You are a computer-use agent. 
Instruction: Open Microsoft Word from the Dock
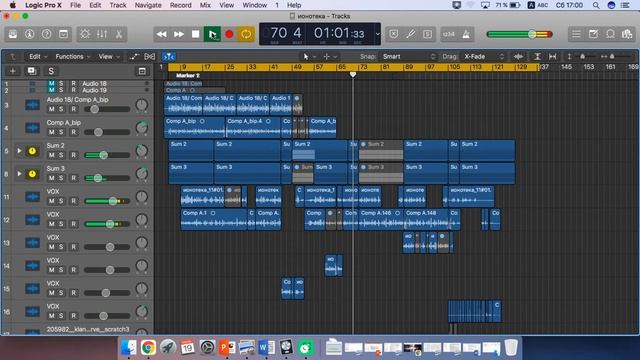click(267, 347)
